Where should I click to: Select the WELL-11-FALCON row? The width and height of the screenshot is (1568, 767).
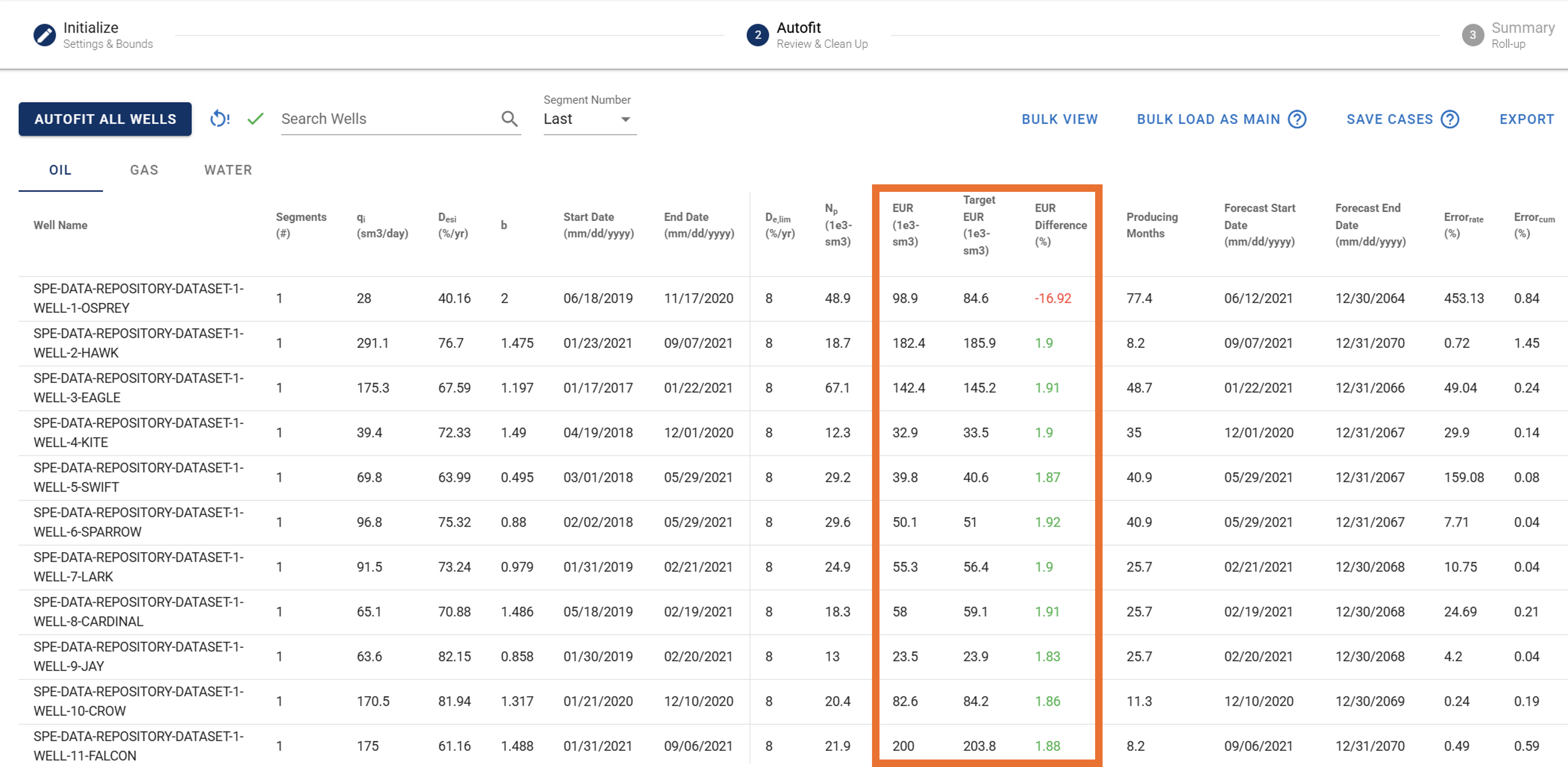(138, 746)
